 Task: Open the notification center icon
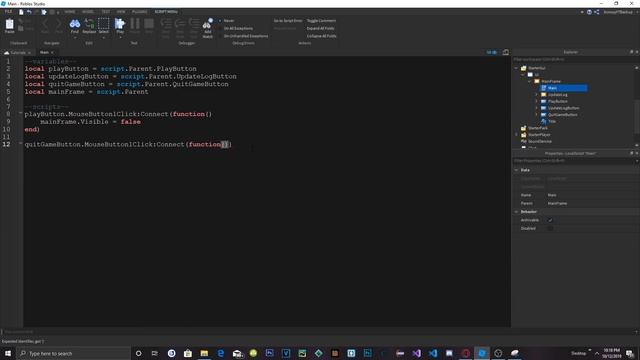(630, 353)
